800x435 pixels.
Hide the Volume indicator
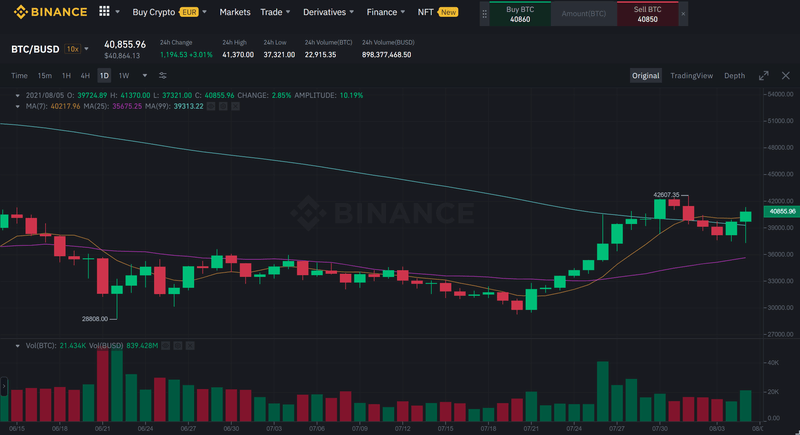167,344
